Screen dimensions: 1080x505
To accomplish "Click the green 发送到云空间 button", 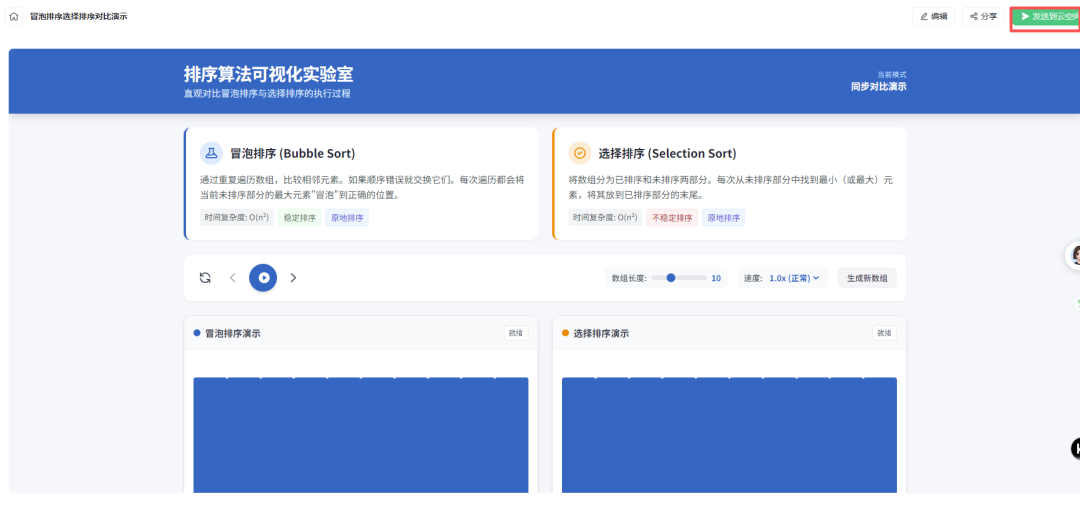I will (1046, 17).
